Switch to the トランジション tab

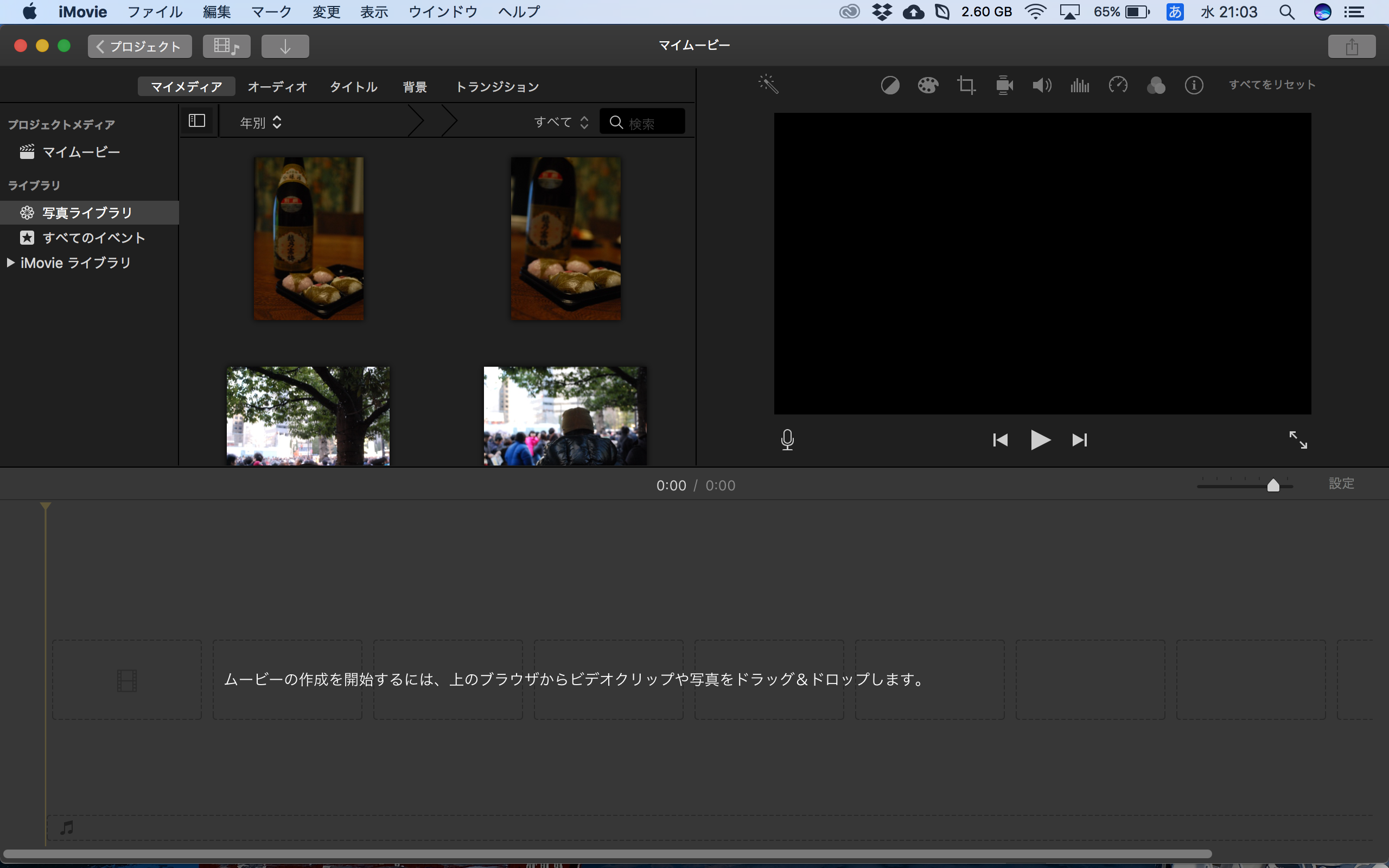click(498, 87)
